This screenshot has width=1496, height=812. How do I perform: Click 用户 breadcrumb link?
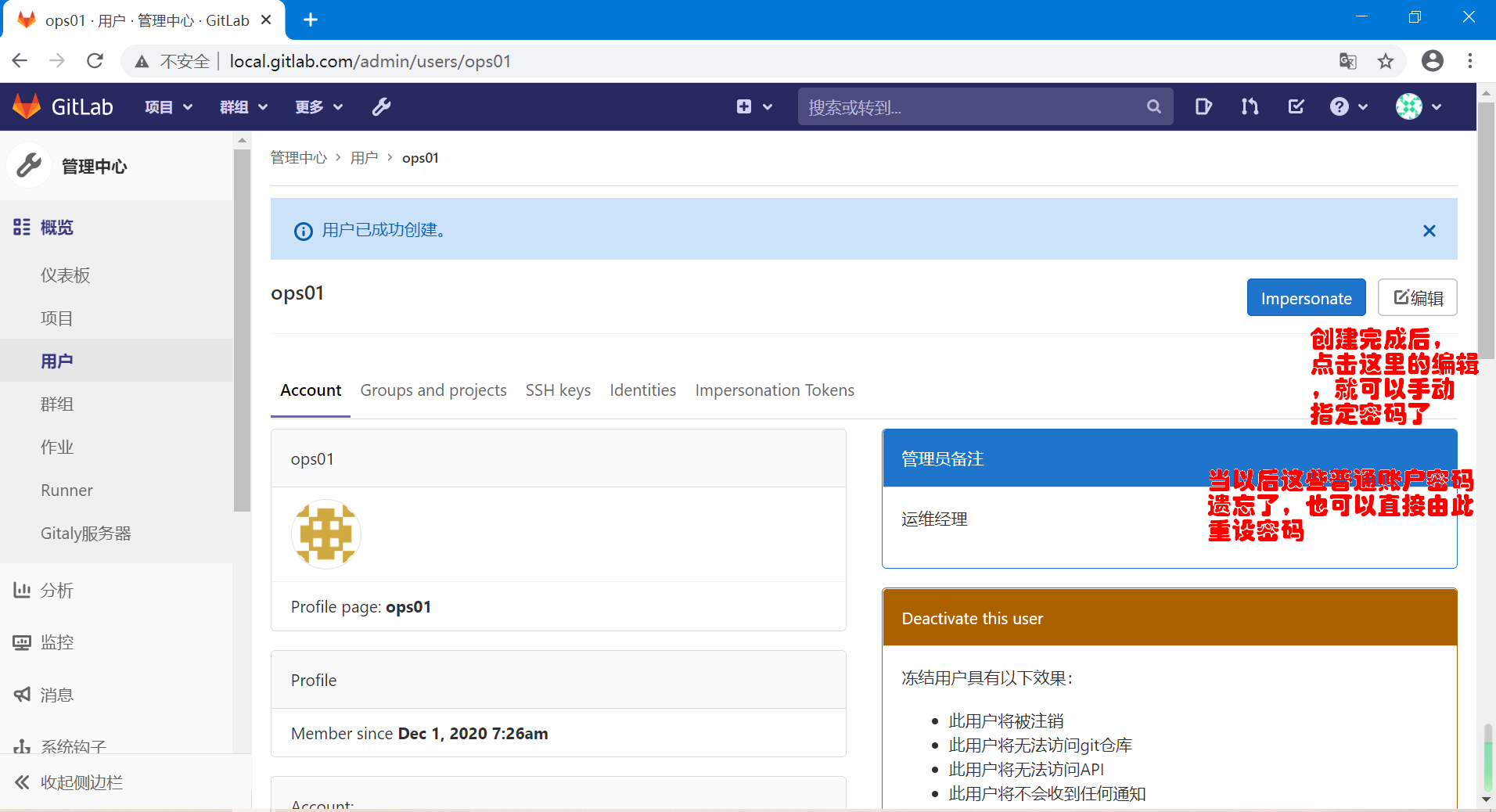pyautogui.click(x=364, y=158)
